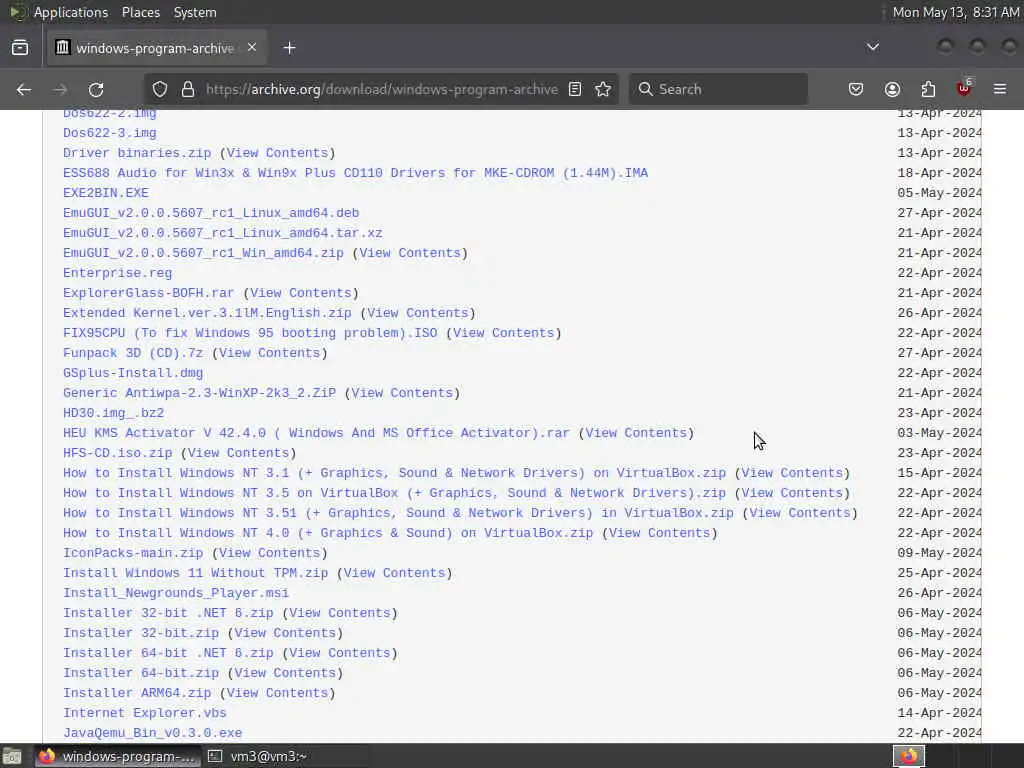Screen dimensions: 1024x768
Task: Download Install_Newgrounds_Player.msi
Action: 176,593
